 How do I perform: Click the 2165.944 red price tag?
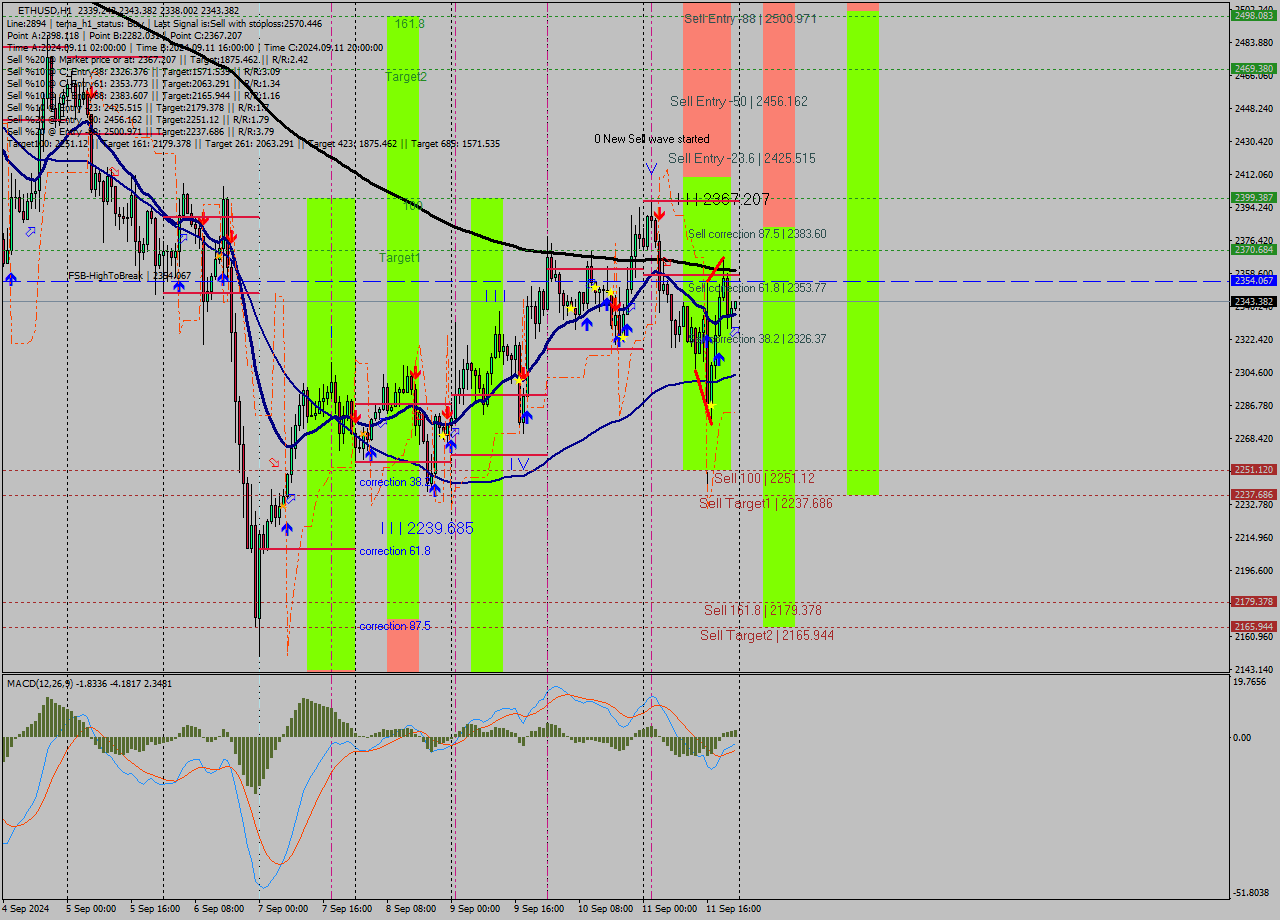(x=1253, y=627)
